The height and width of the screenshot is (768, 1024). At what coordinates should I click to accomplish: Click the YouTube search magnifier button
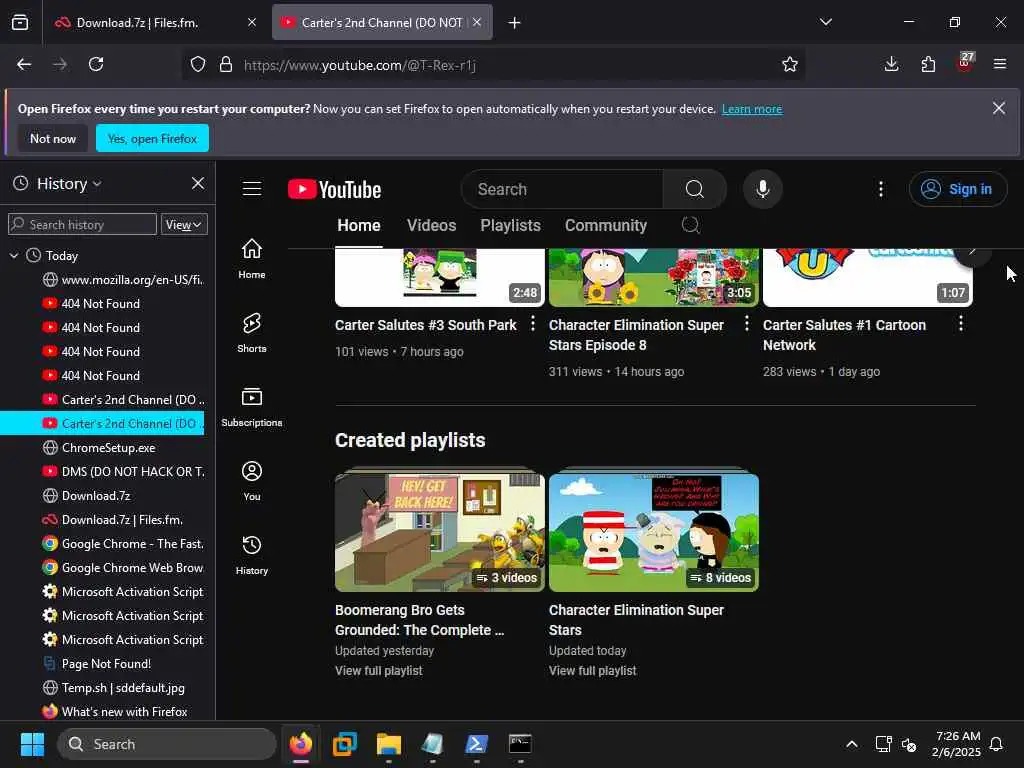tap(694, 189)
